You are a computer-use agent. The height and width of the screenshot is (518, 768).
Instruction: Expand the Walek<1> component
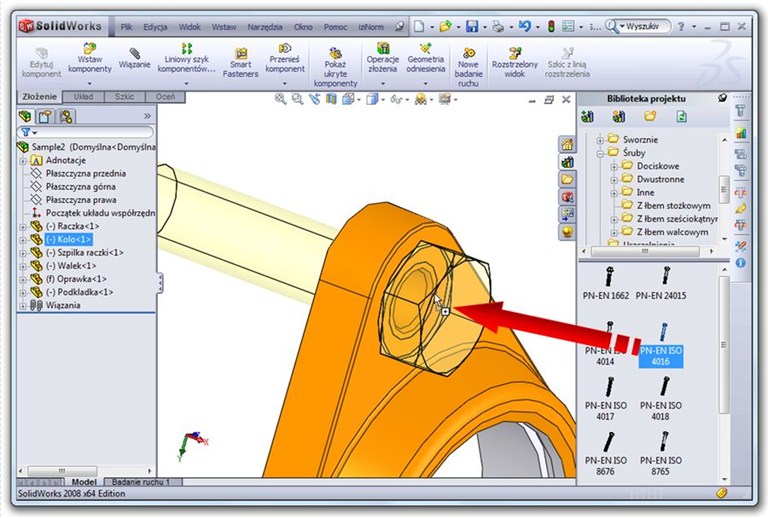tap(23, 266)
